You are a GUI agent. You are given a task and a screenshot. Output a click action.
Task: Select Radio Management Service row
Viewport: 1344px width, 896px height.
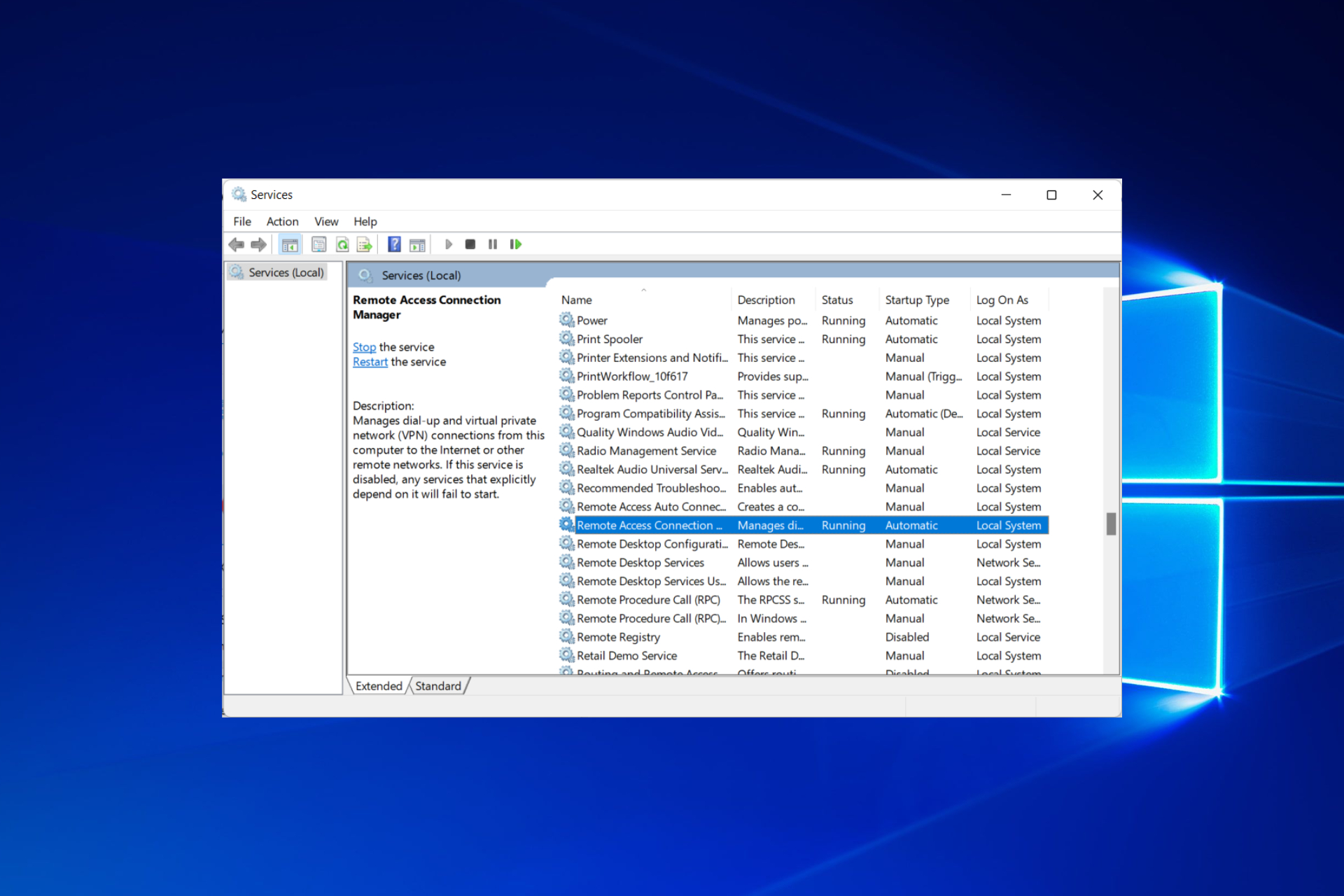803,451
